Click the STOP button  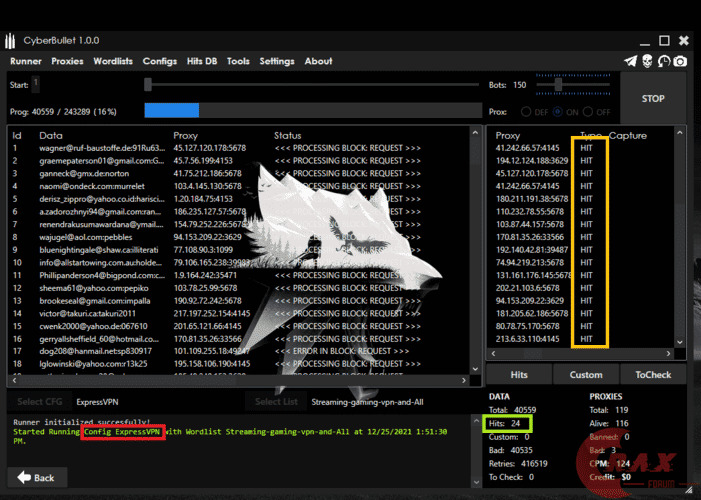(x=653, y=98)
